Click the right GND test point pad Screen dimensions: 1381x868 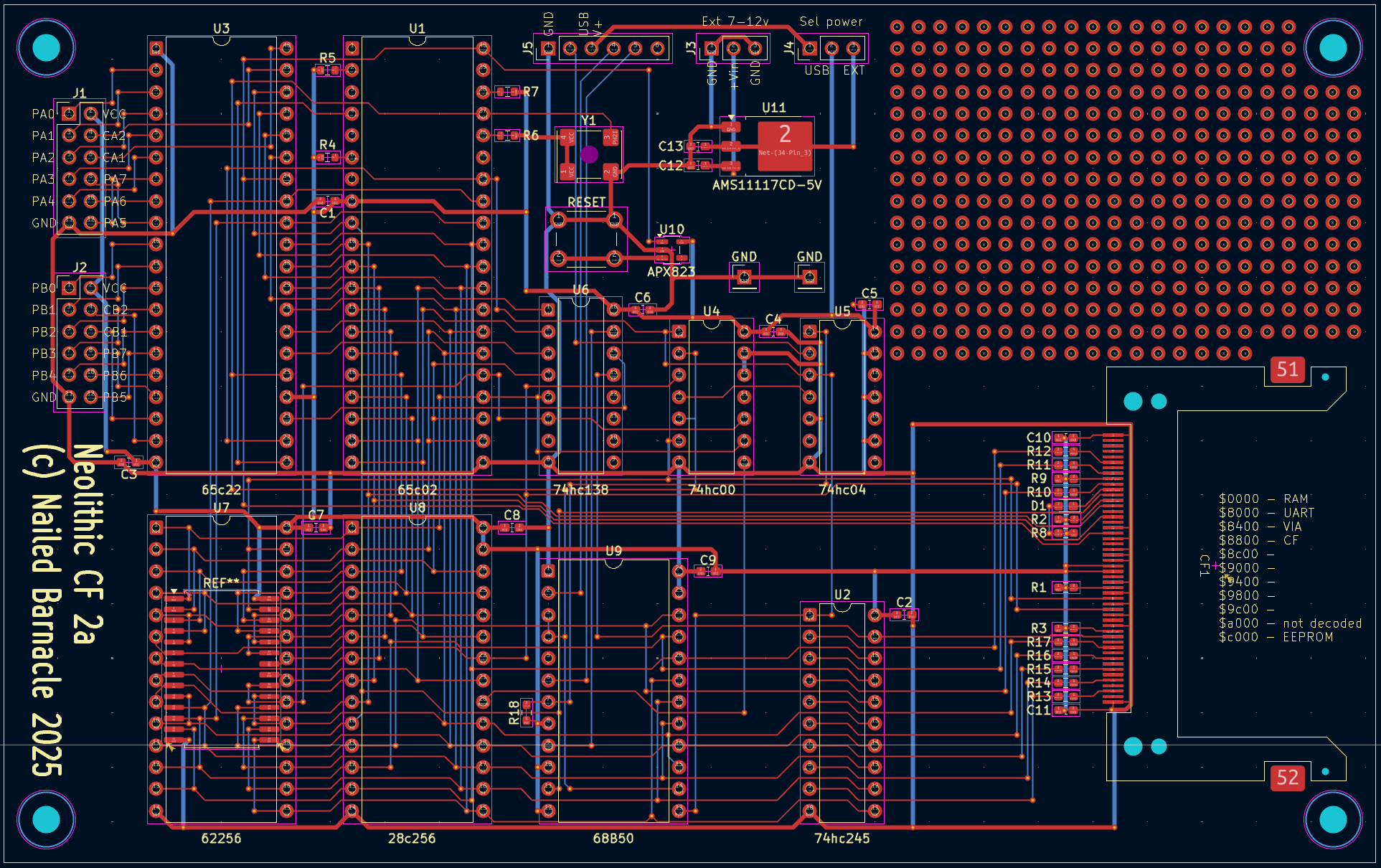(809, 277)
